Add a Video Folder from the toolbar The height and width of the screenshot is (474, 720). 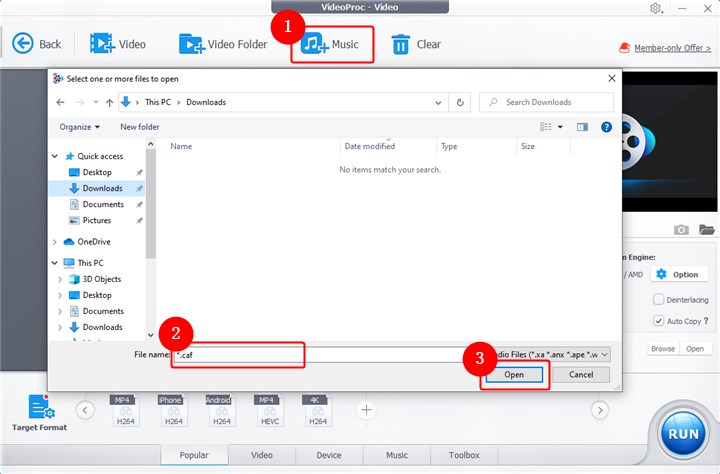point(223,44)
